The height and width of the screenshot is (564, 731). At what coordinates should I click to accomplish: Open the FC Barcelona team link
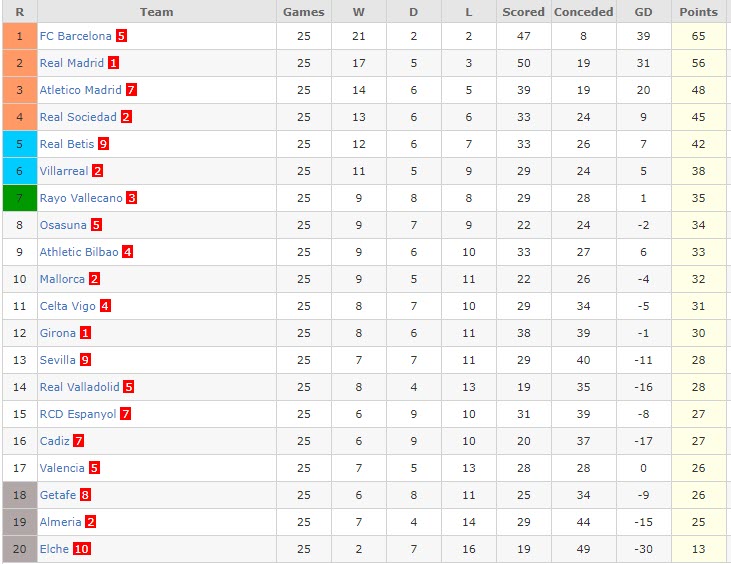(75, 36)
